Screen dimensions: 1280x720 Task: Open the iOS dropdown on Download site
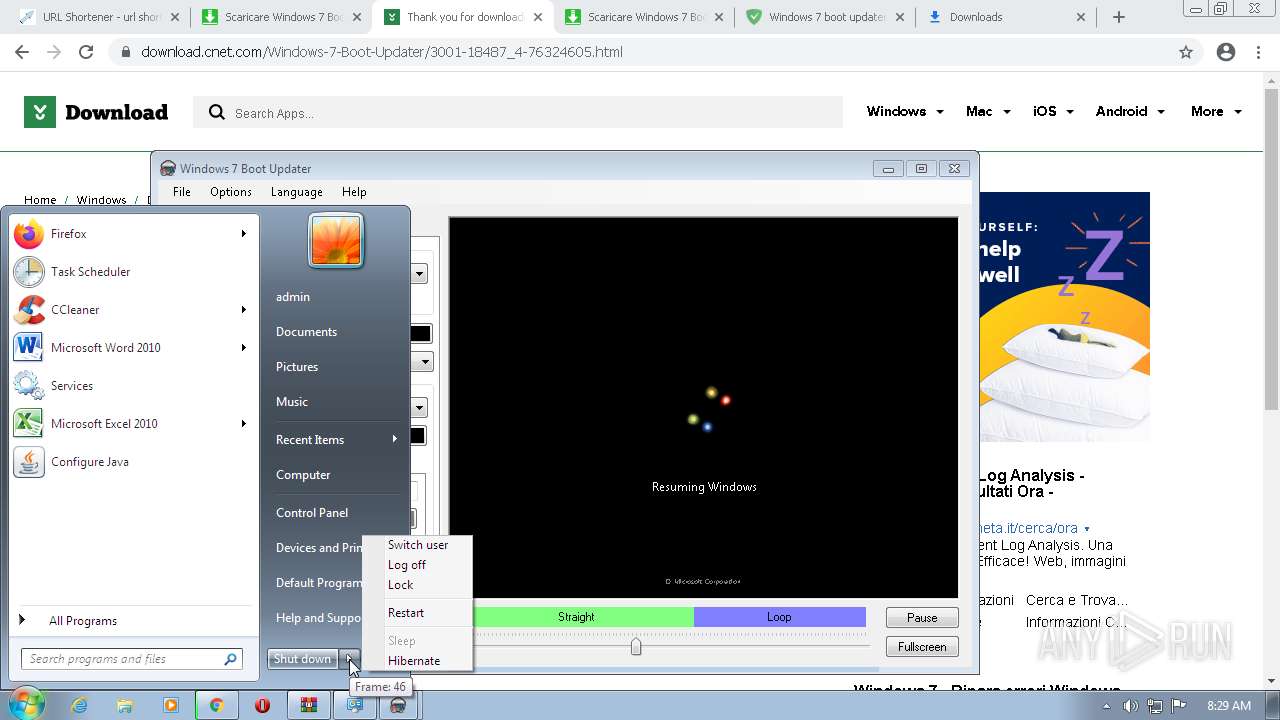[1053, 112]
